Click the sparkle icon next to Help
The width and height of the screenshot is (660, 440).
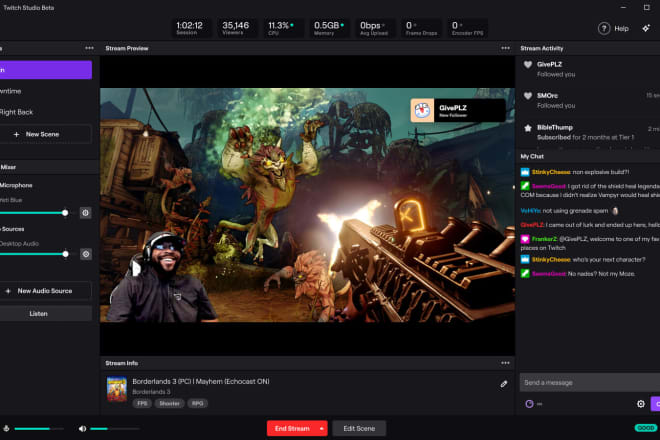pos(646,28)
